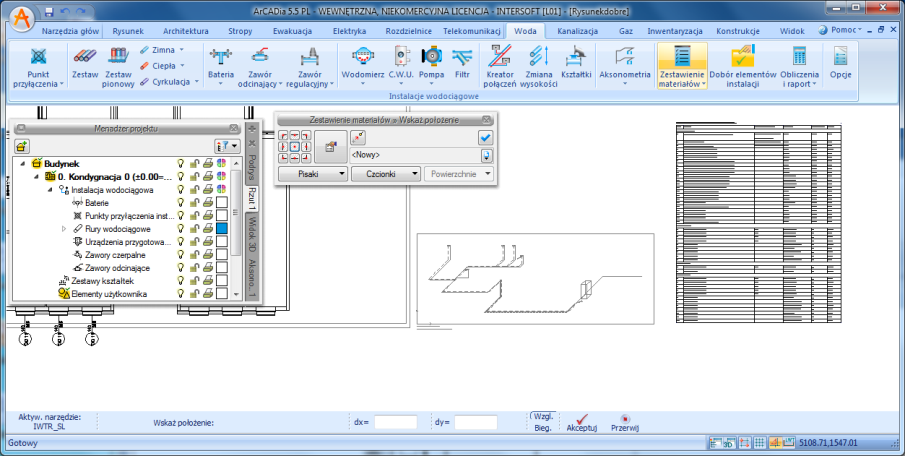
Task: Open the Architektura ribbon tab
Action: point(186,31)
